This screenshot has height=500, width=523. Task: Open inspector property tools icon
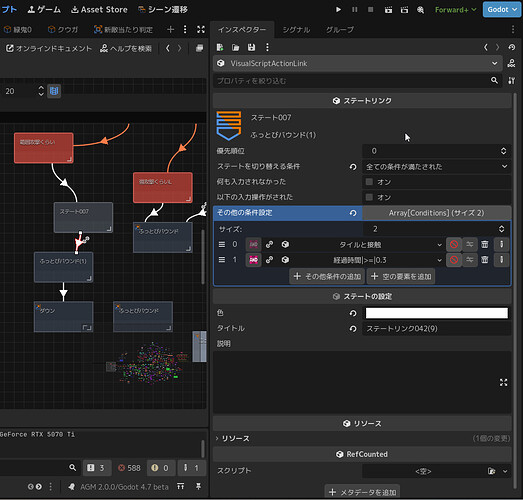point(512,81)
